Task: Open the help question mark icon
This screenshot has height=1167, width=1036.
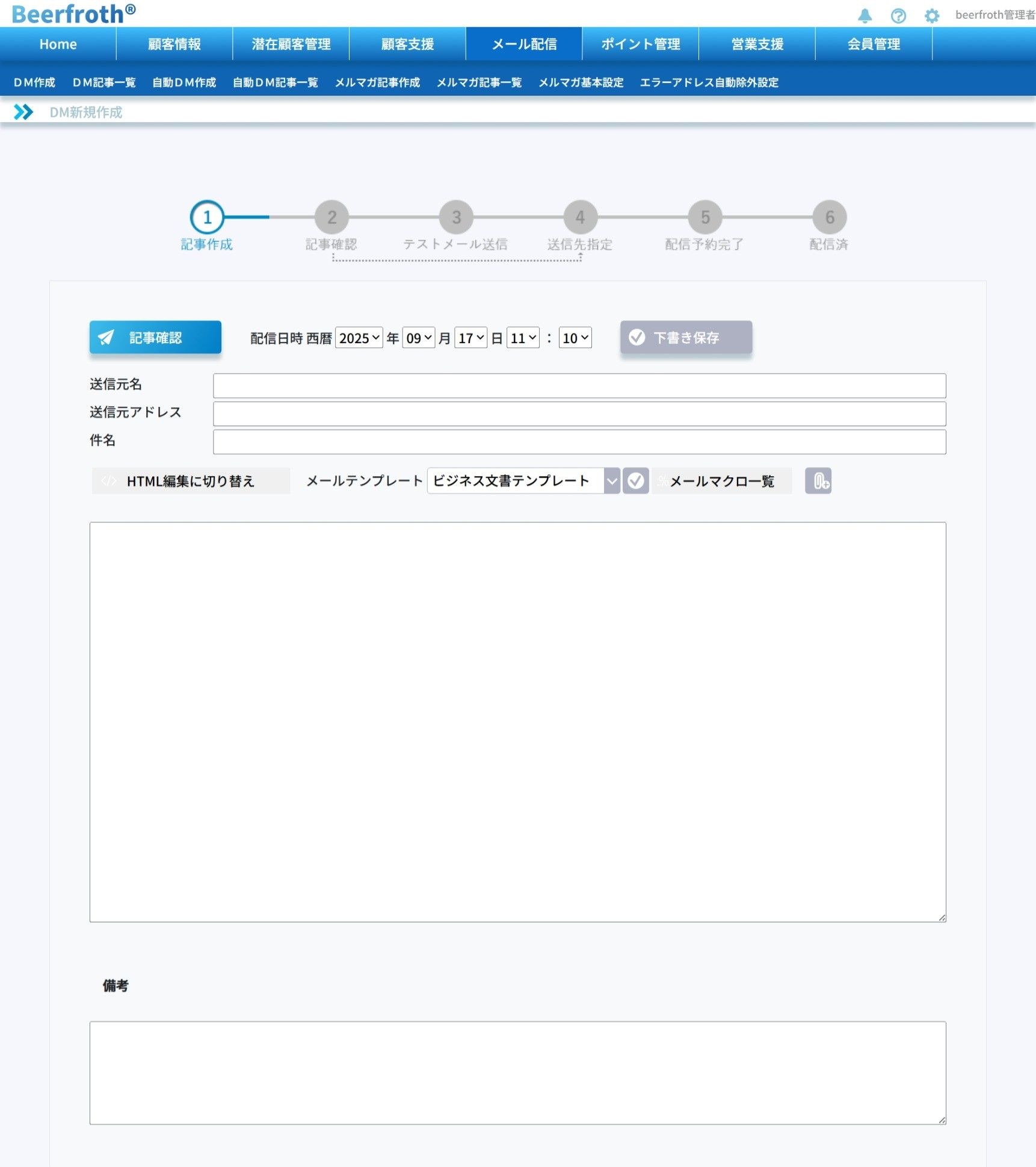Action: tap(898, 16)
